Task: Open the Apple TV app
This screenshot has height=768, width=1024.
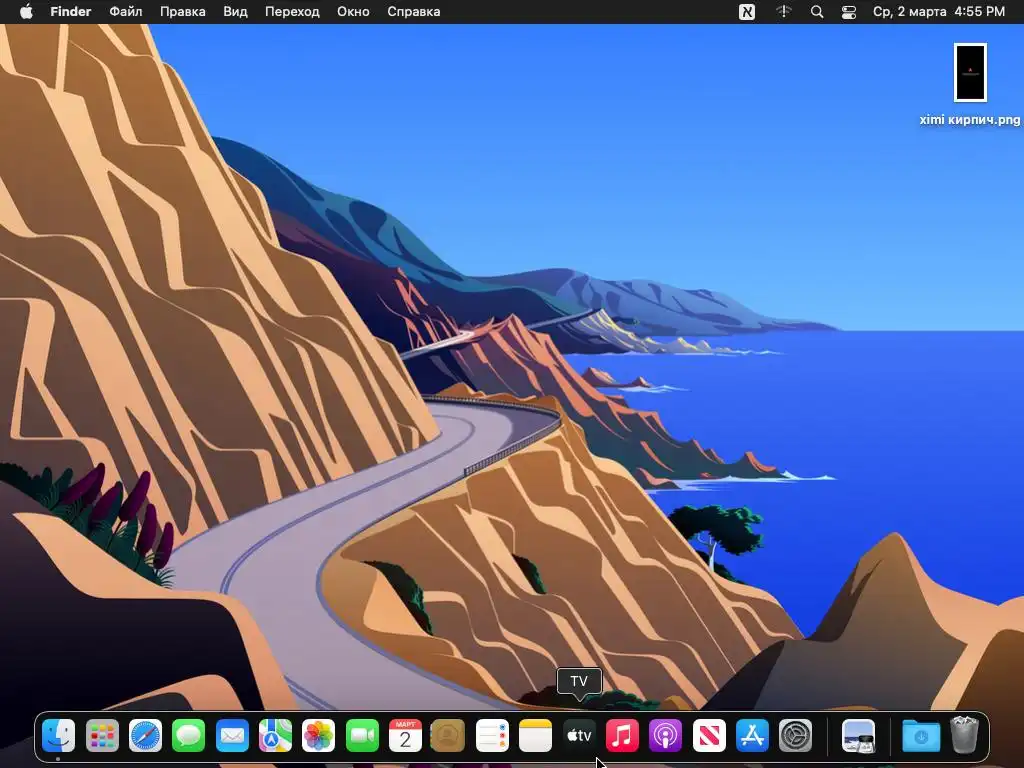Action: (x=579, y=736)
